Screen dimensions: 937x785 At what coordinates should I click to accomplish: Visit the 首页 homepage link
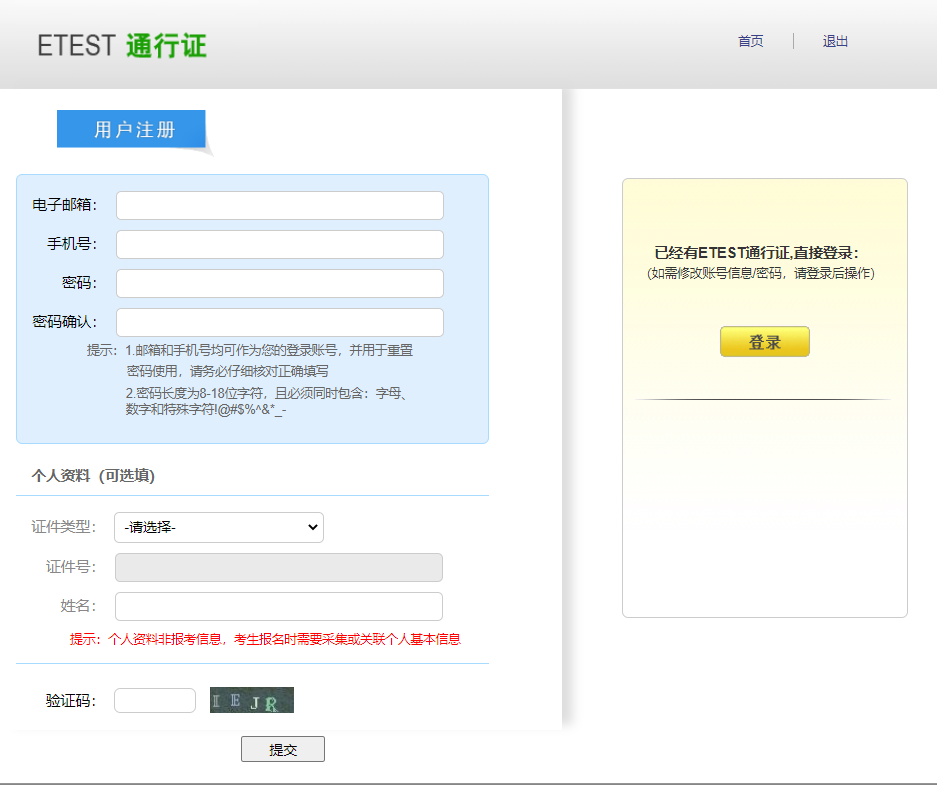[x=750, y=41]
